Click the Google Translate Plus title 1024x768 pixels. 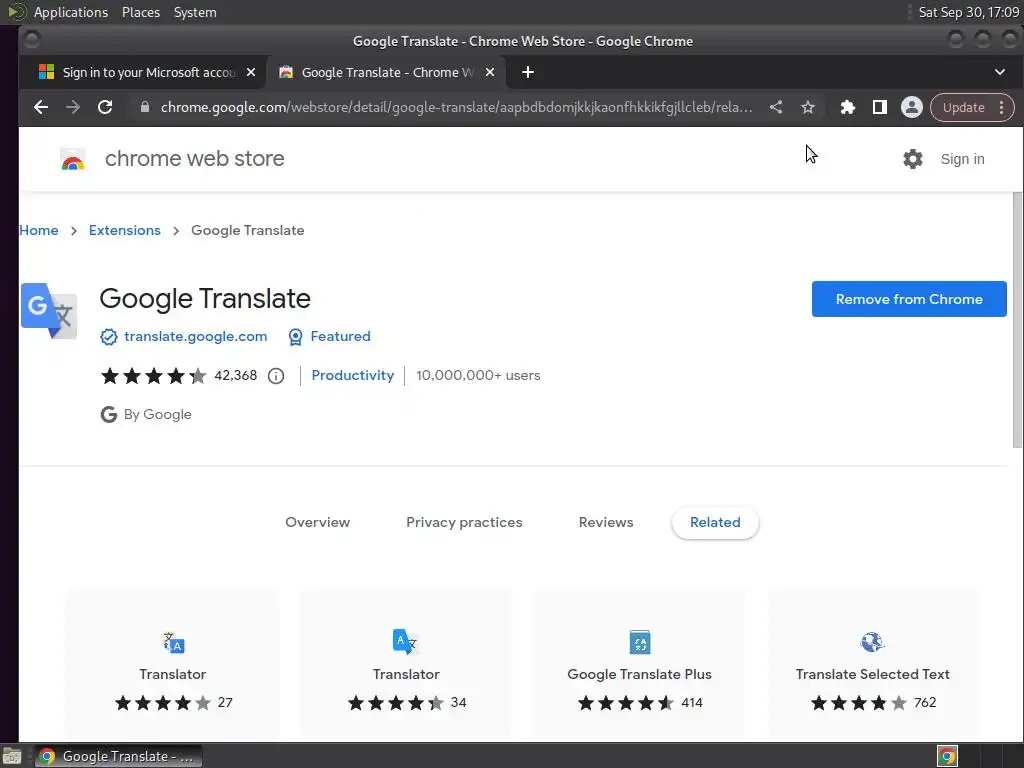click(x=639, y=675)
